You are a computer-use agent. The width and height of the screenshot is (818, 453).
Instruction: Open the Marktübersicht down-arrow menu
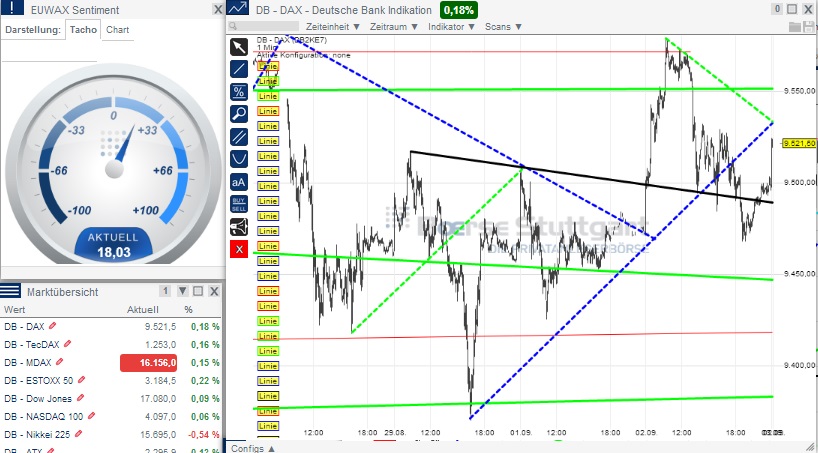click(183, 291)
